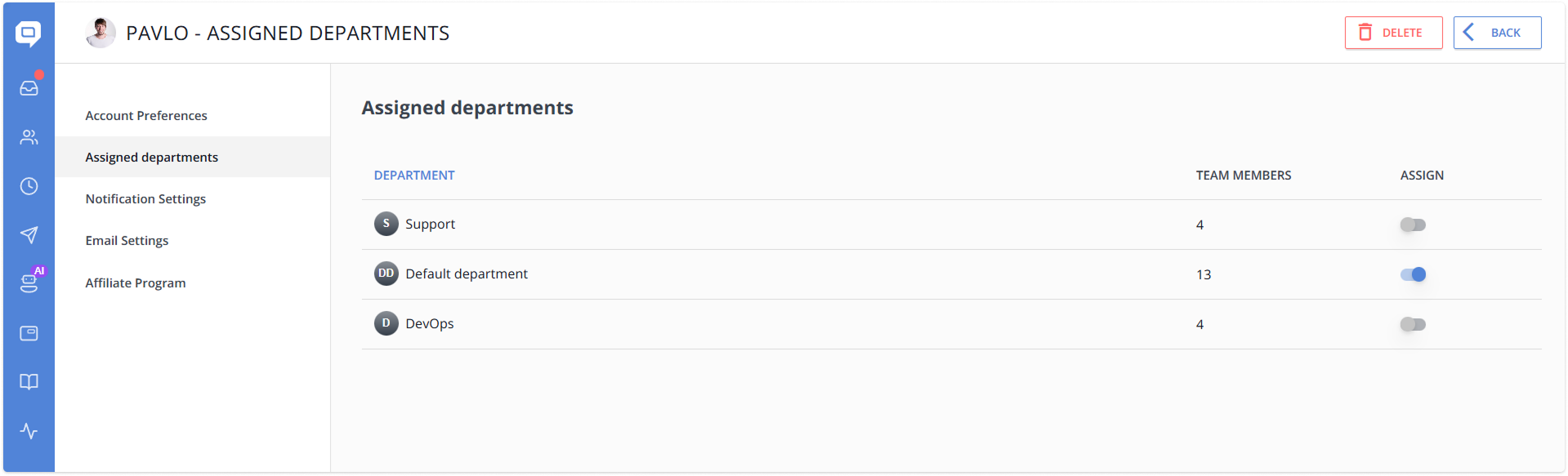This screenshot has height=476, width=1568.
Task: Click Pavlo's profile avatar picture
Action: tap(100, 33)
